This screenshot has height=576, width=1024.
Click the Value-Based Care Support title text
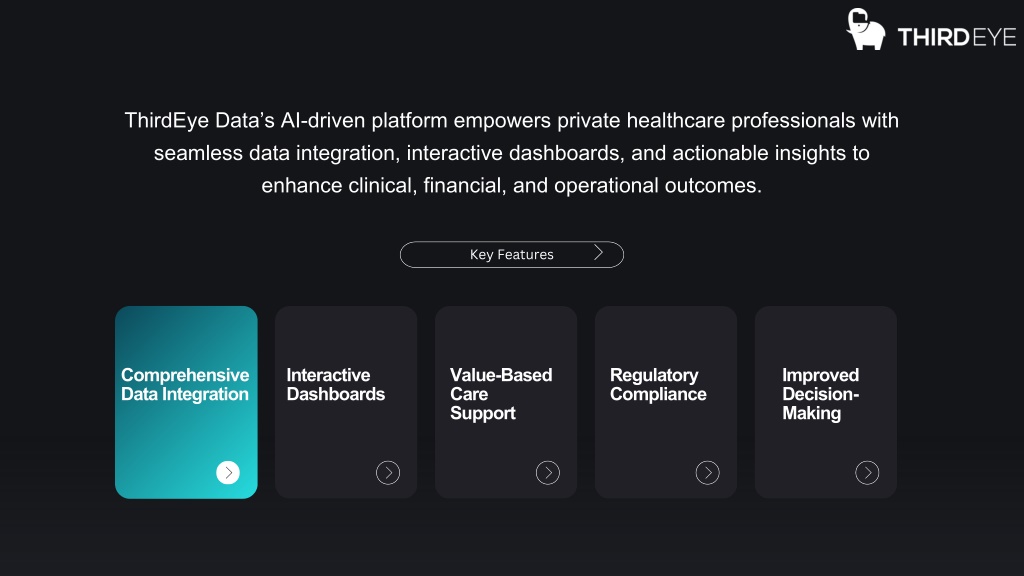coord(501,394)
